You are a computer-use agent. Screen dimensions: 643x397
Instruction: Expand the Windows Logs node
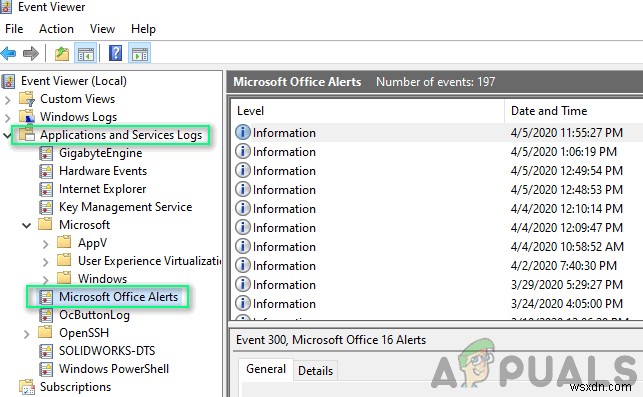click(x=7, y=117)
